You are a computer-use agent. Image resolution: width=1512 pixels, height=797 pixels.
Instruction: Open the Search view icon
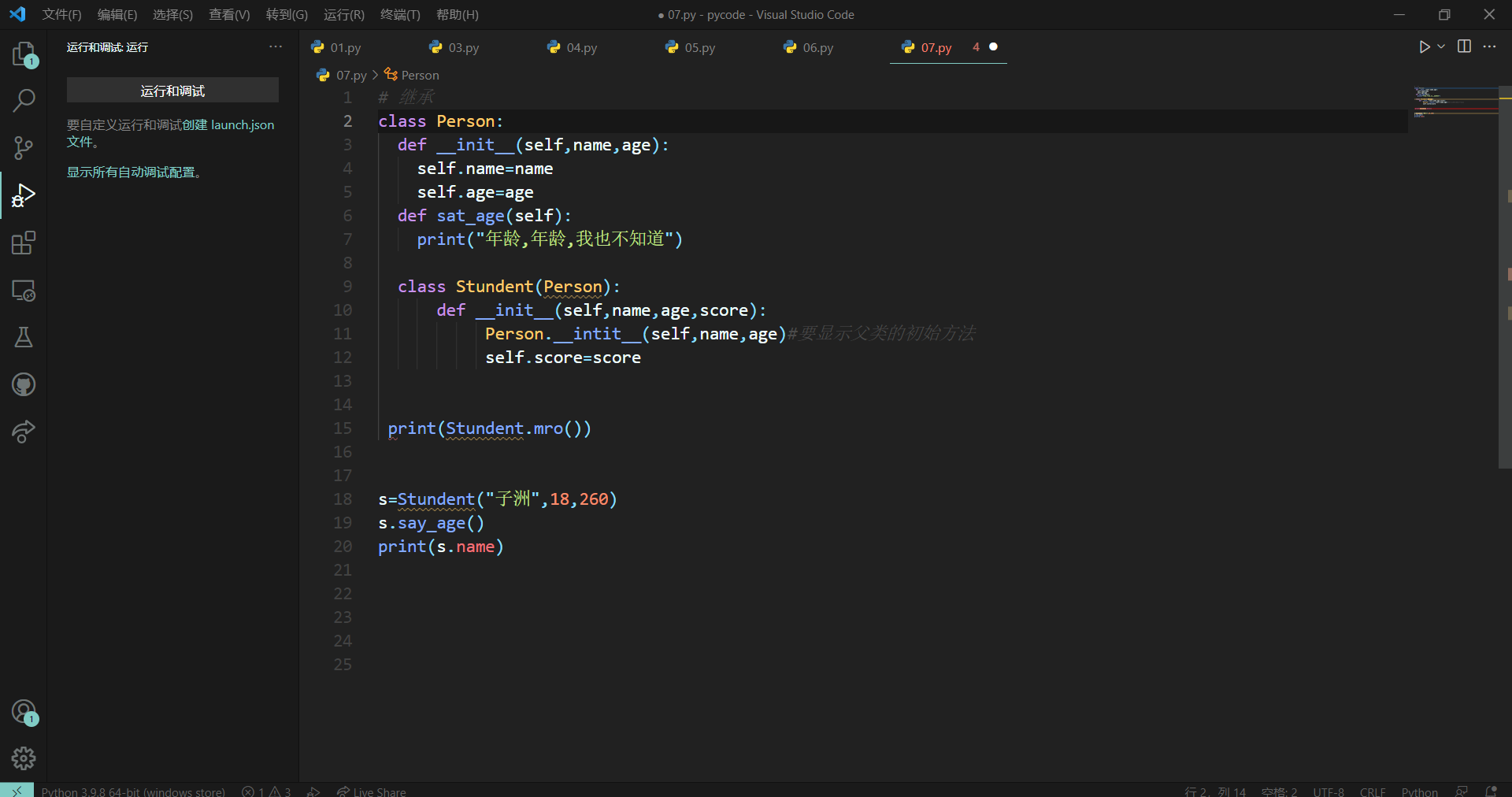[24, 100]
